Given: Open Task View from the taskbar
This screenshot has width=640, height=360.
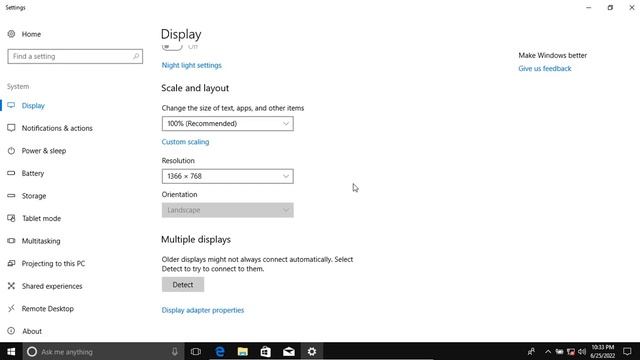Looking at the screenshot, I should pos(196,351).
